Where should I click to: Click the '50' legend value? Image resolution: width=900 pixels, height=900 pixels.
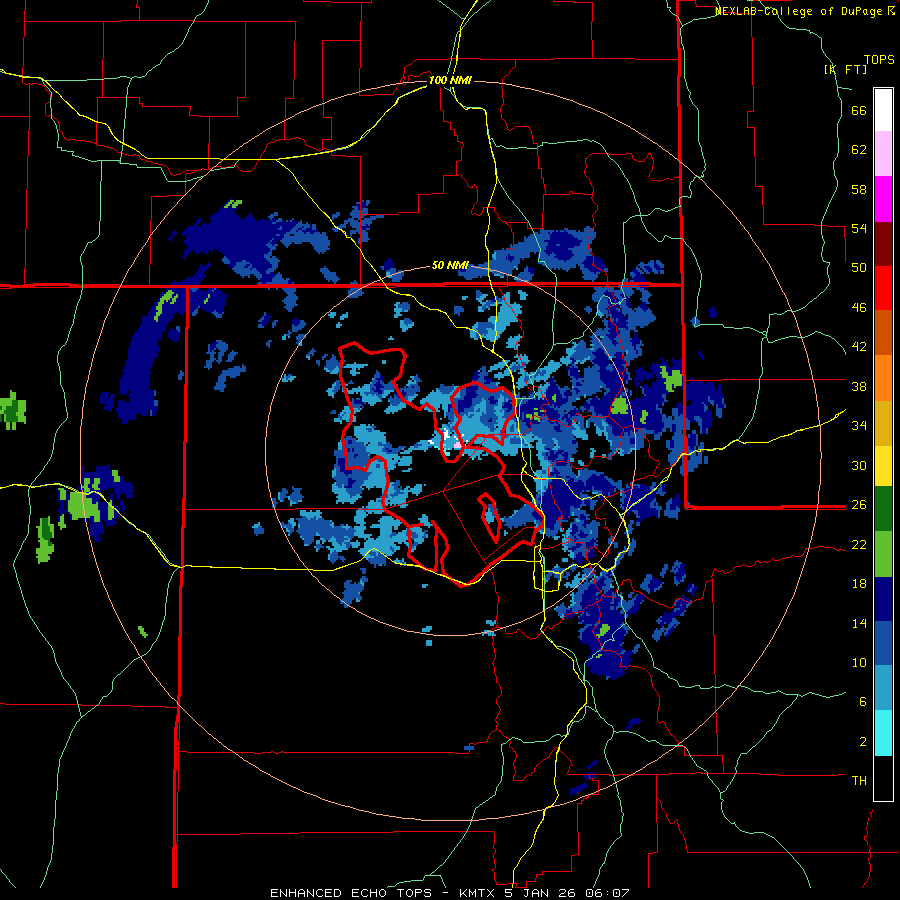tap(859, 268)
